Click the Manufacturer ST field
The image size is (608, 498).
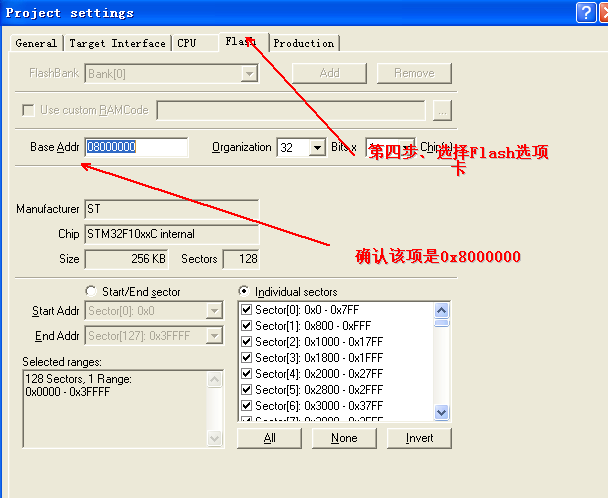click(171, 209)
